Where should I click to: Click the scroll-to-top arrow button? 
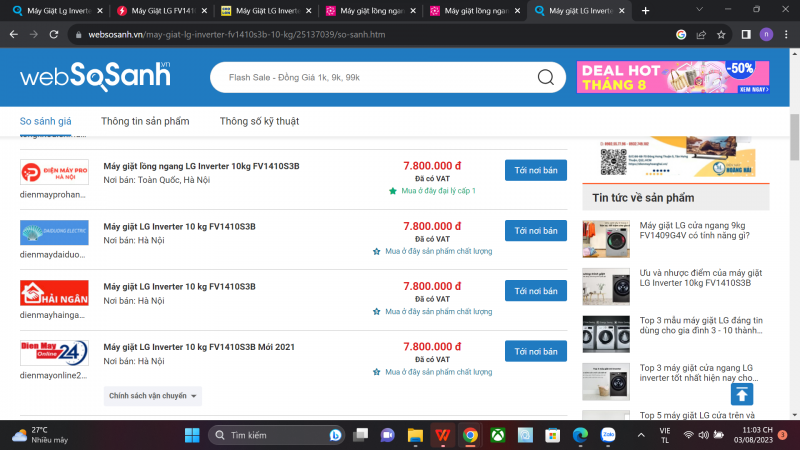click(x=742, y=394)
